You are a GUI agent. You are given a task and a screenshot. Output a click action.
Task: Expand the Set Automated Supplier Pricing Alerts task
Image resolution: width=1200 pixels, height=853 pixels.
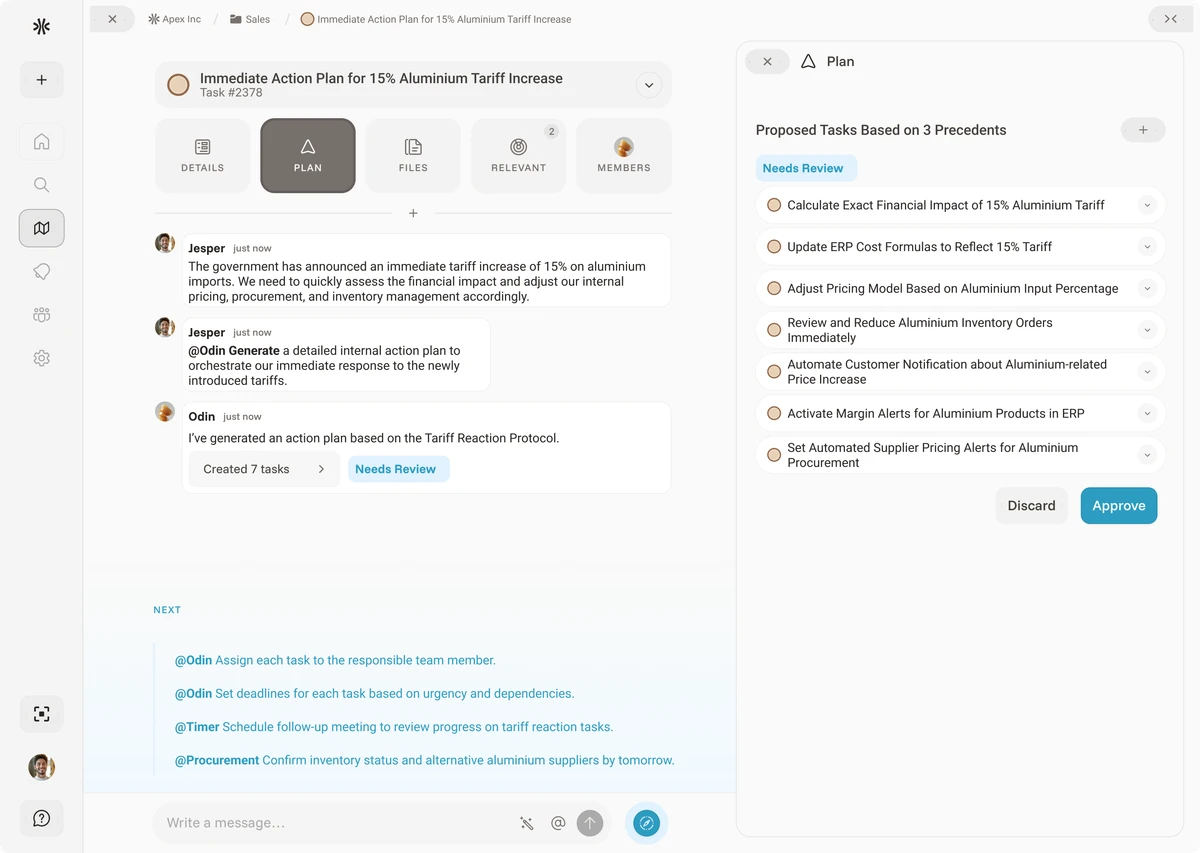click(x=1147, y=455)
